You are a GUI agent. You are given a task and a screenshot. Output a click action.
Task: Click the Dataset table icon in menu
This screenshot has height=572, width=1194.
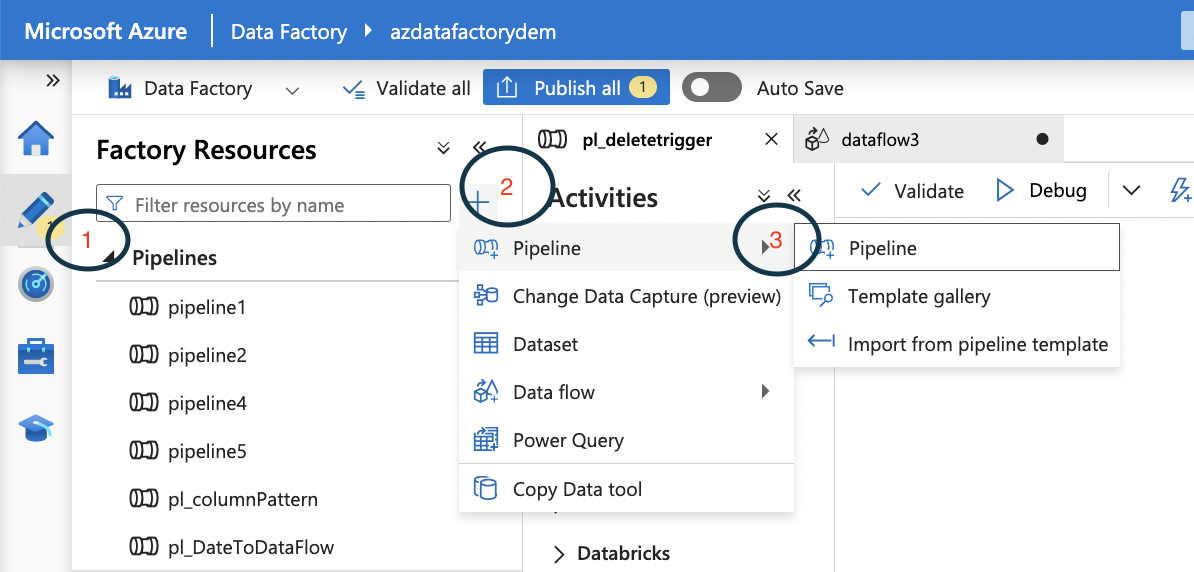coord(485,344)
